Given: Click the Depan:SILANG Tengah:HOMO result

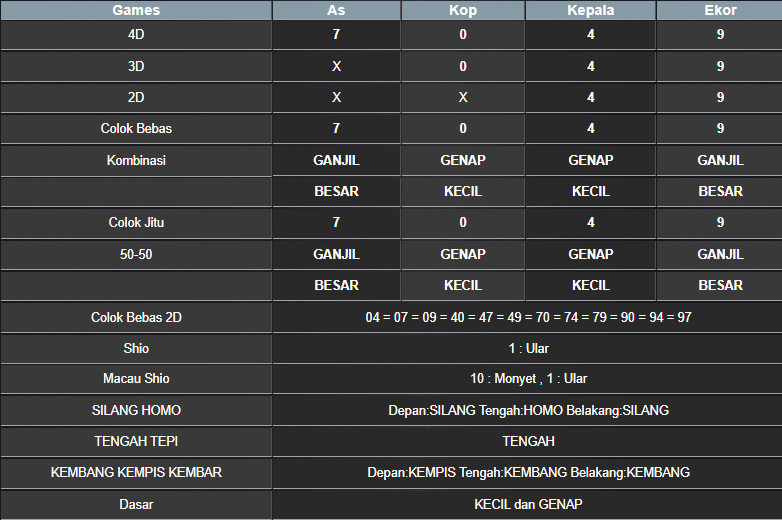Looking at the screenshot, I should [x=528, y=410].
